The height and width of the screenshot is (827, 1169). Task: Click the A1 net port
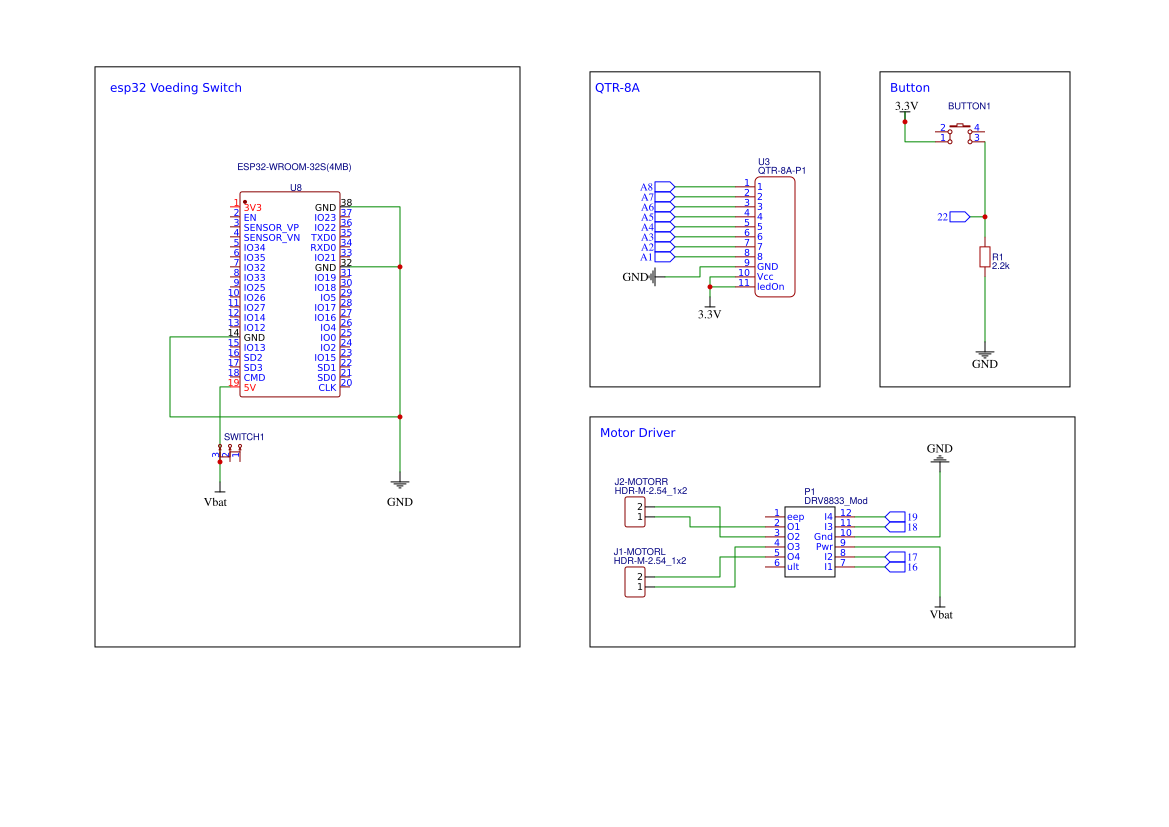658,257
